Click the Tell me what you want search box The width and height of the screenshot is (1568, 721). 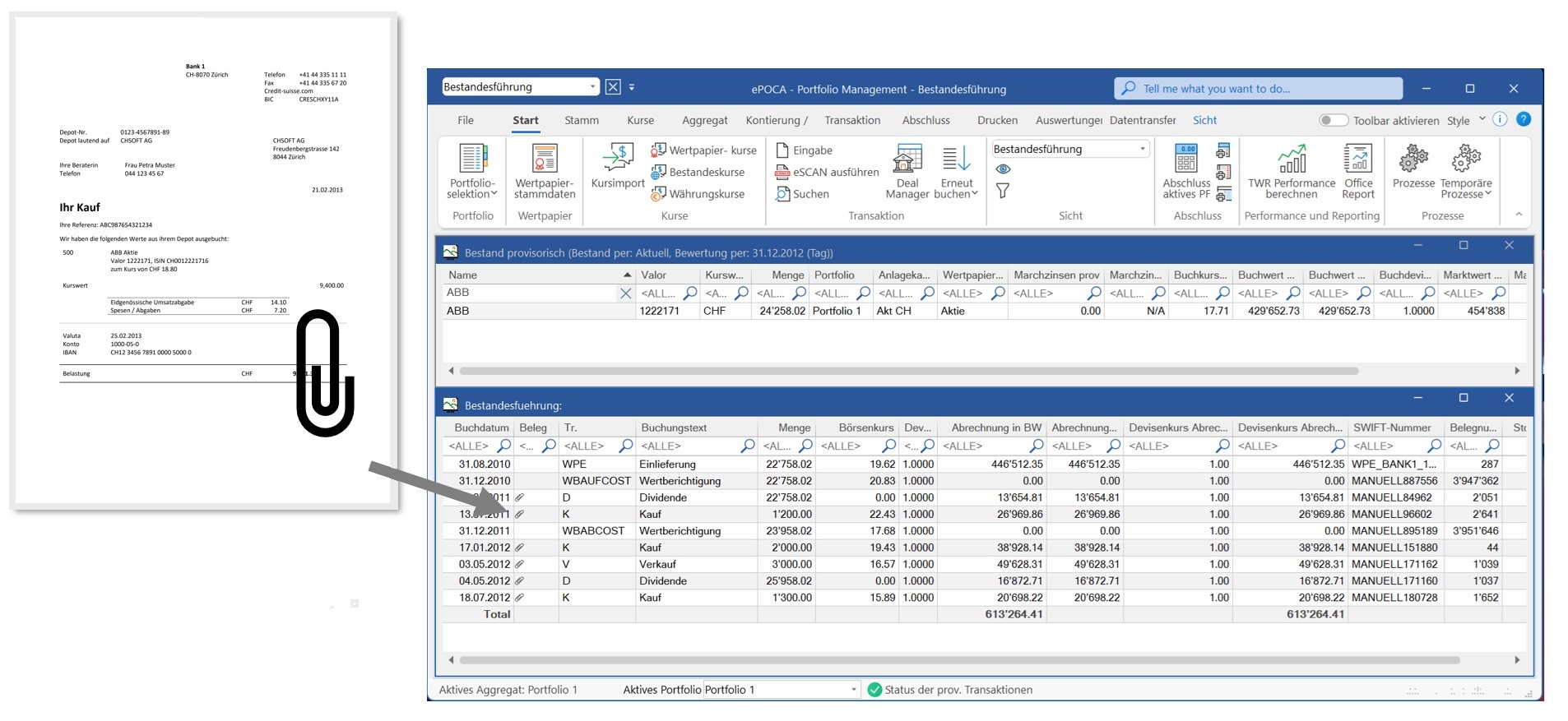pyautogui.click(x=1258, y=89)
